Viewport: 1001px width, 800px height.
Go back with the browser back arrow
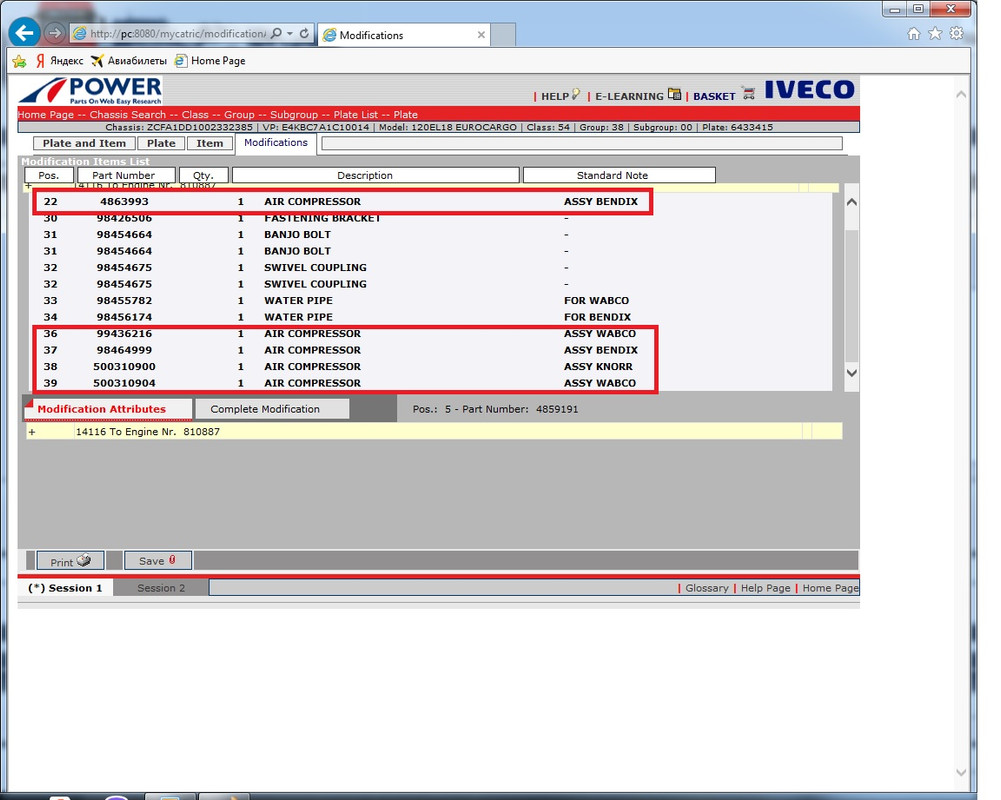click(25, 33)
